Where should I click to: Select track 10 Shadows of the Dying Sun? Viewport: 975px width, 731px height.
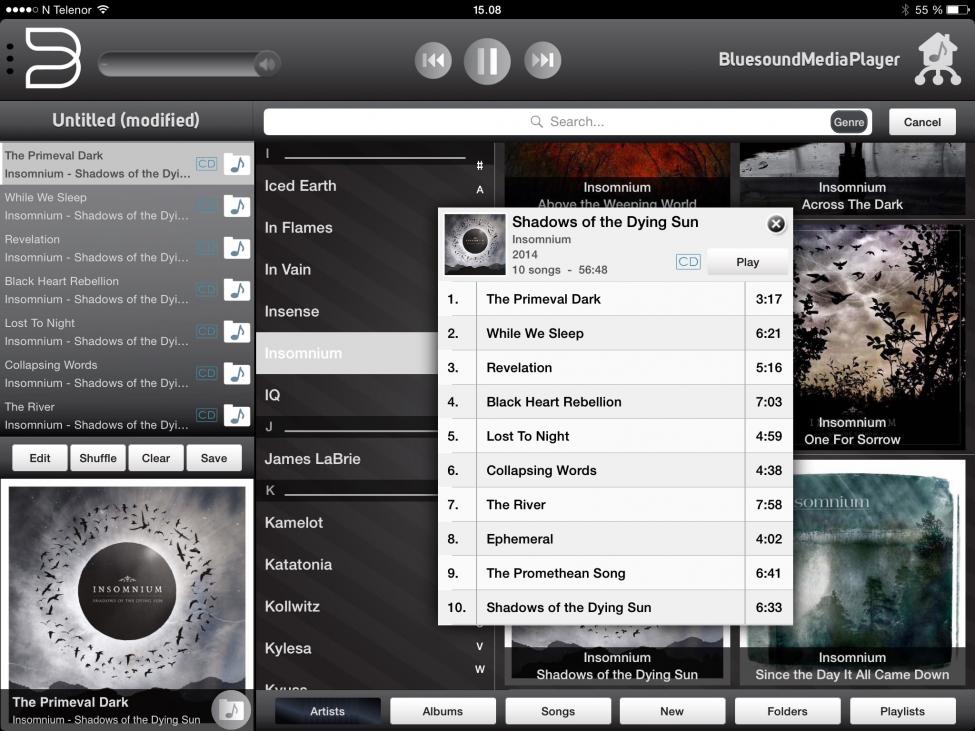[x=616, y=607]
